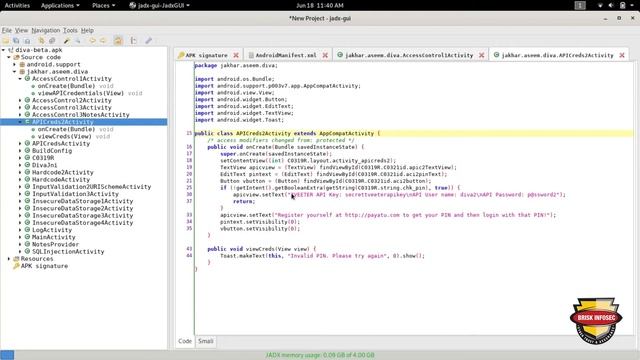Viewport: 640px width, 360px height.
Task: Collapse the Source code tree node
Action: click(9, 57)
